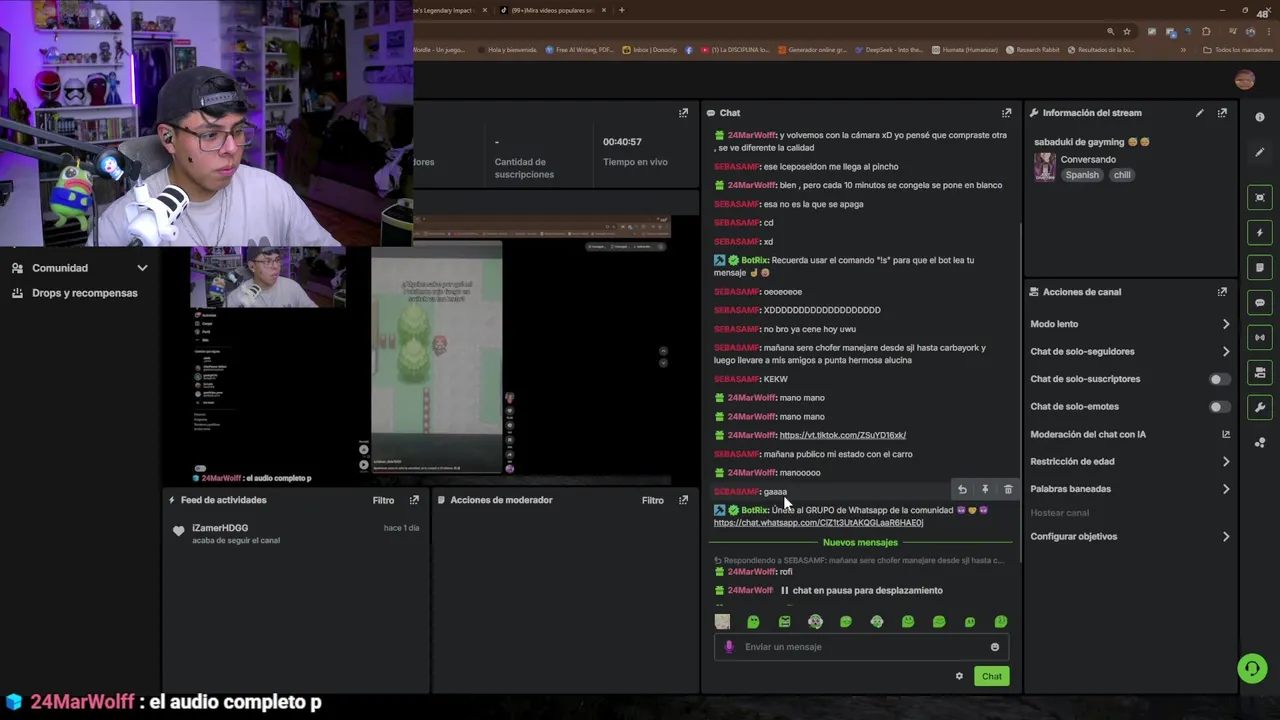
Task: Show all bookmarks overflow chevron
Action: (1183, 50)
